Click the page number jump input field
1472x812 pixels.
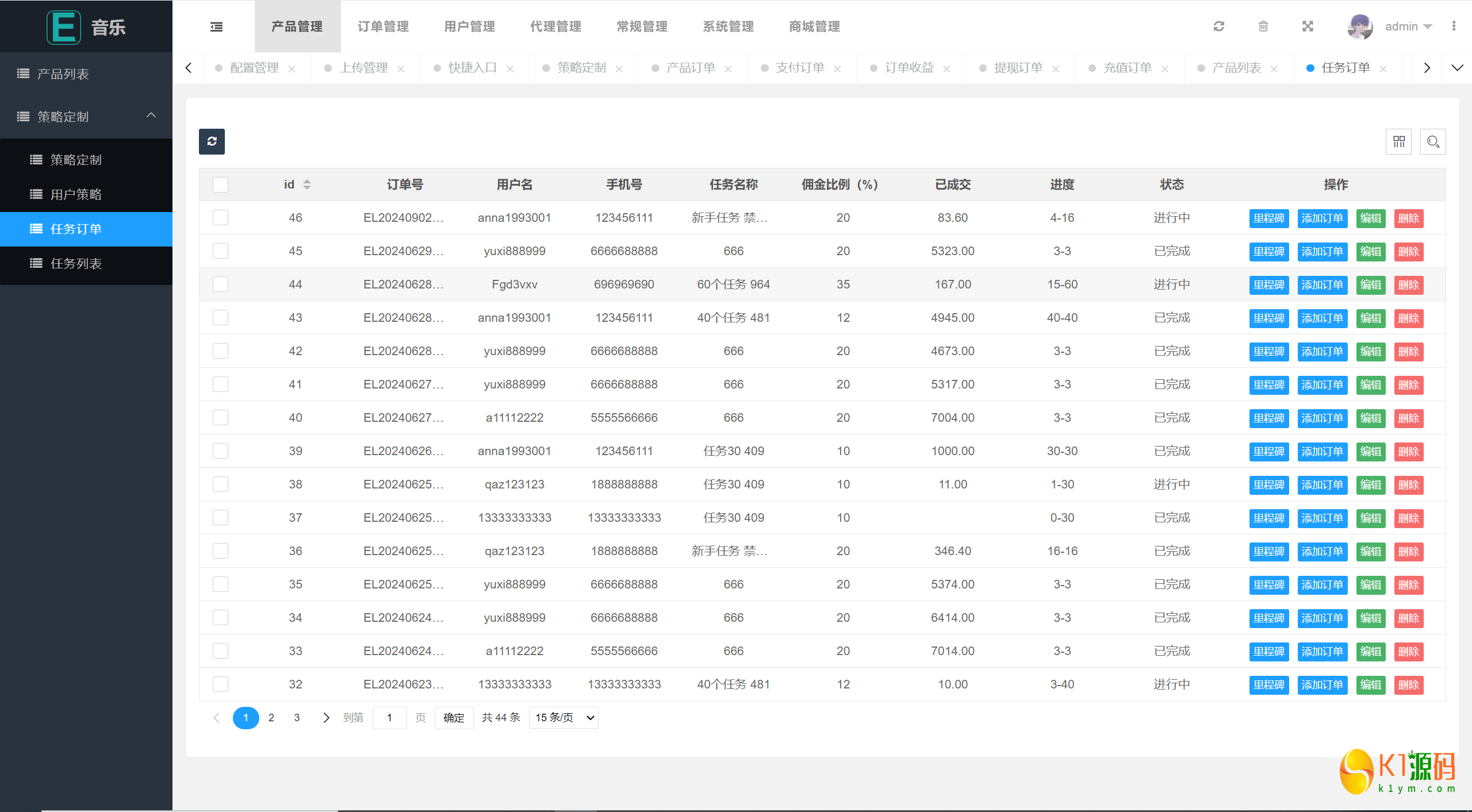(389, 718)
